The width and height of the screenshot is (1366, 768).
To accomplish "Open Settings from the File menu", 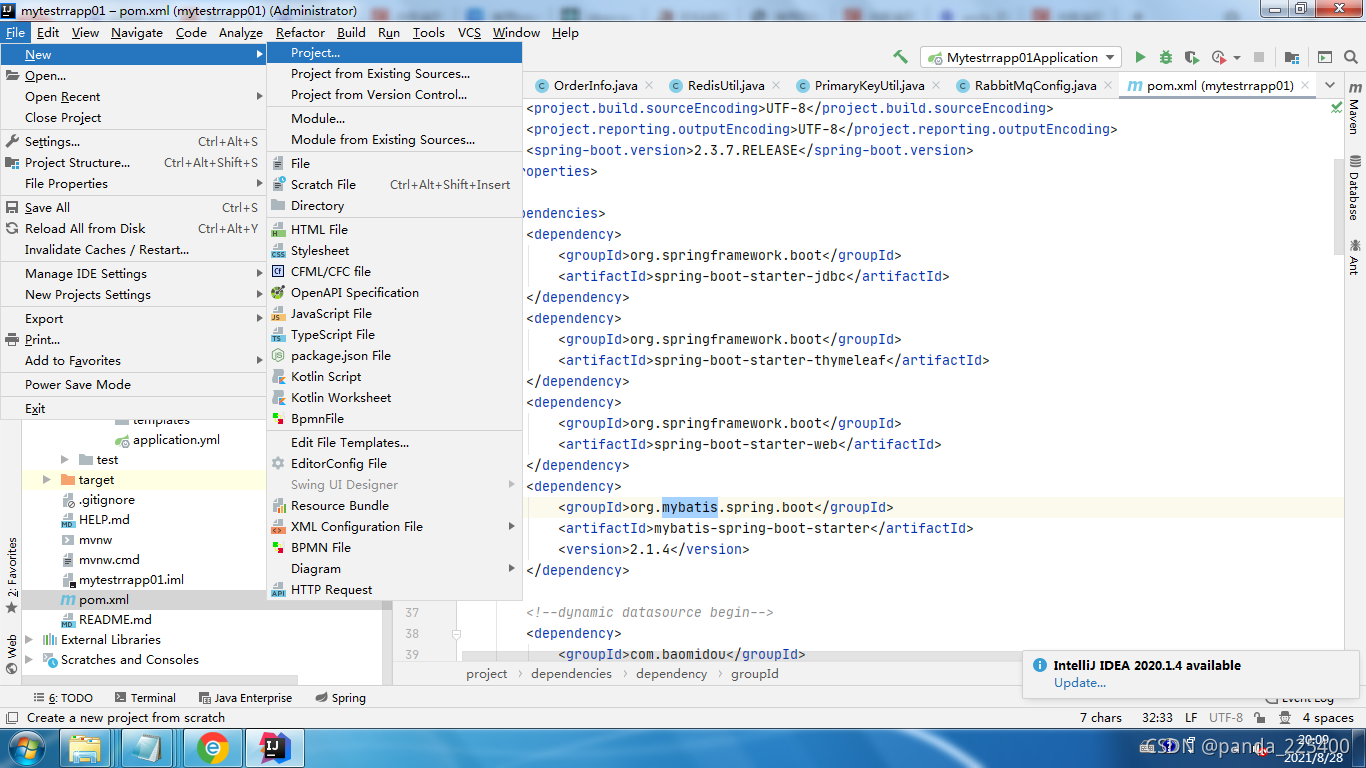I will coord(134,142).
